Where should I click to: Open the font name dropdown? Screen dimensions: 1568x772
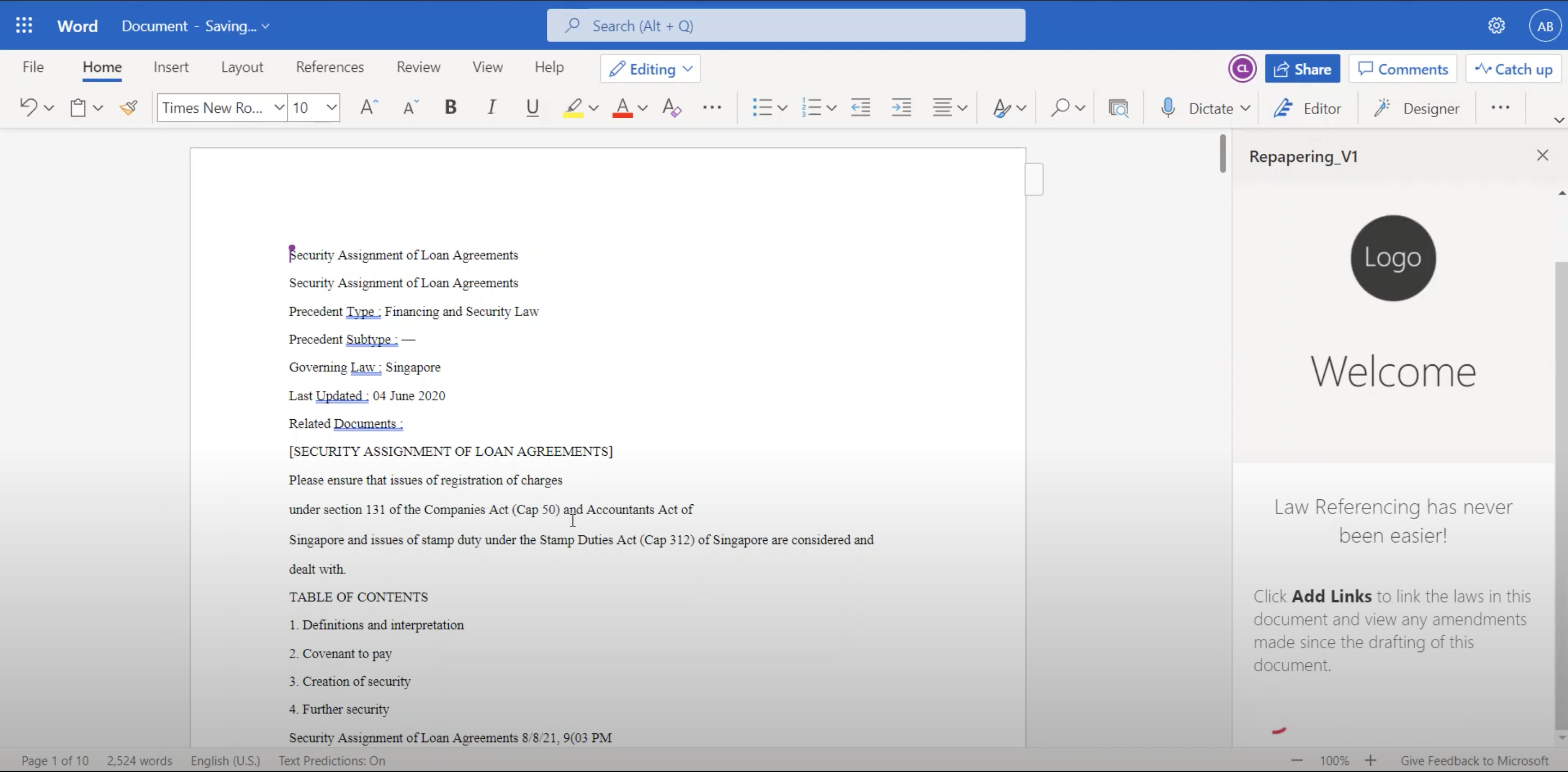point(279,108)
